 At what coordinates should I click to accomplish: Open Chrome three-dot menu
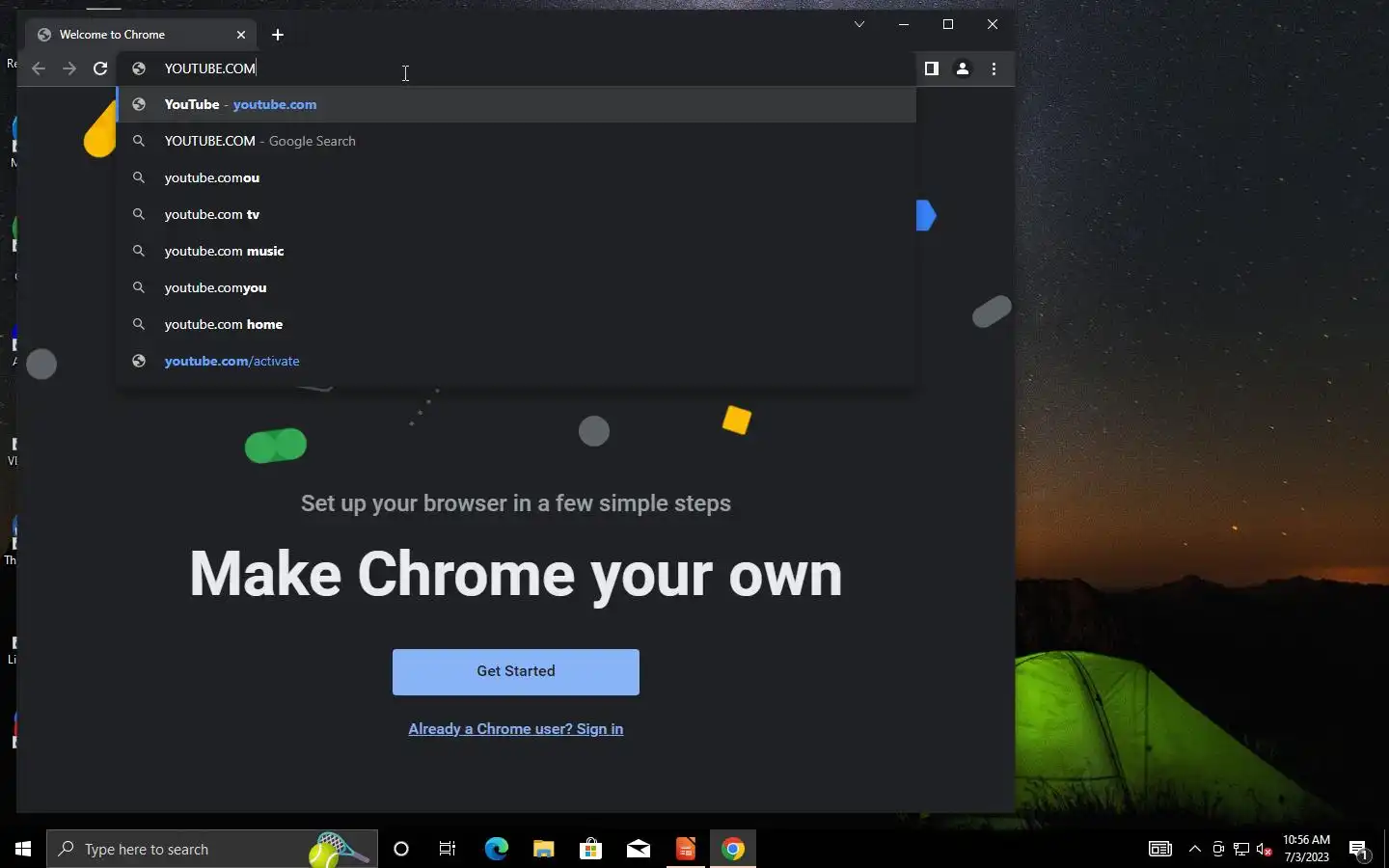994,68
